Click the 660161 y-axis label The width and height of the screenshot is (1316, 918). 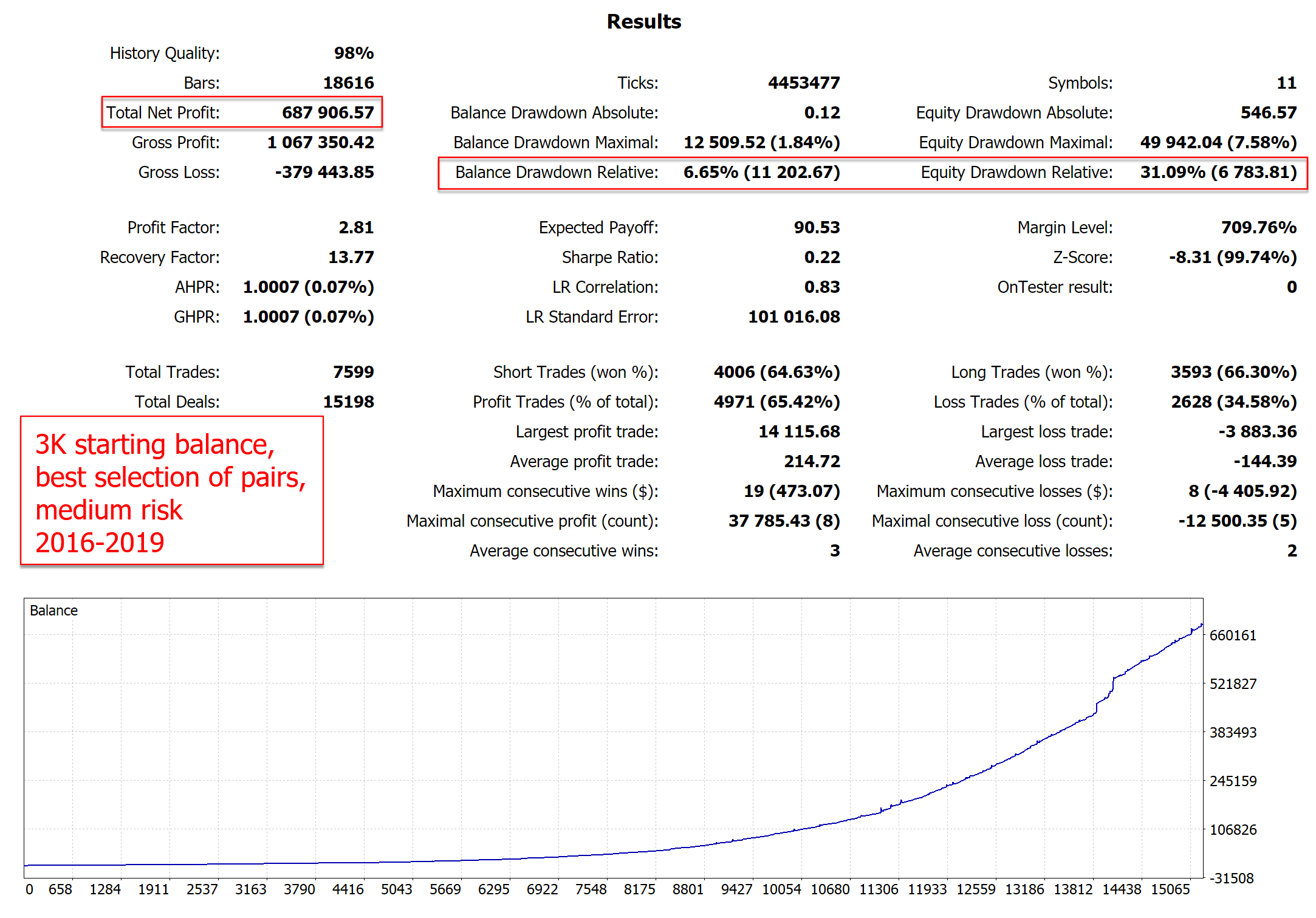pyautogui.click(x=1232, y=635)
